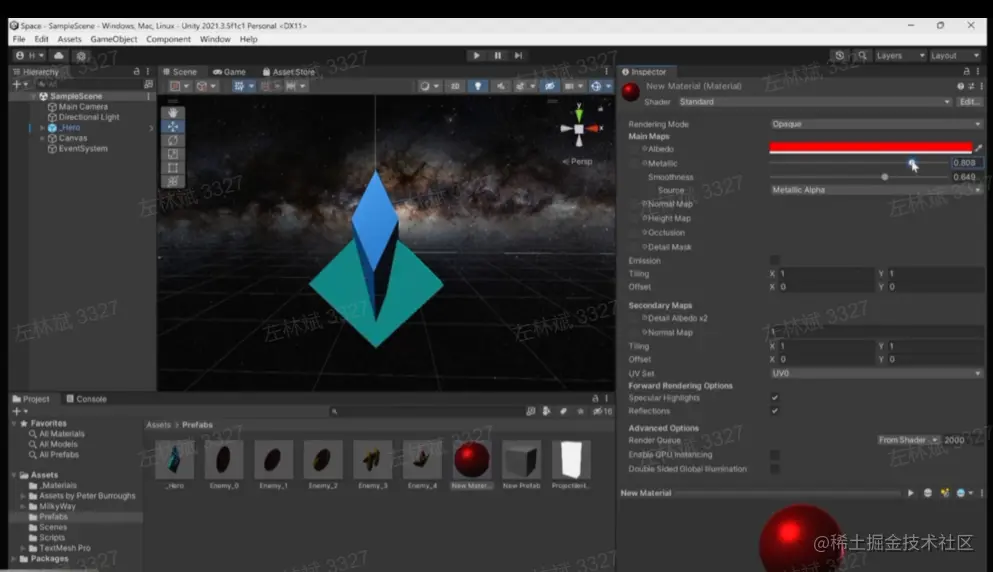Screen dimensions: 993x572
Task: Switch to the Asset Store tab
Action: 289,72
